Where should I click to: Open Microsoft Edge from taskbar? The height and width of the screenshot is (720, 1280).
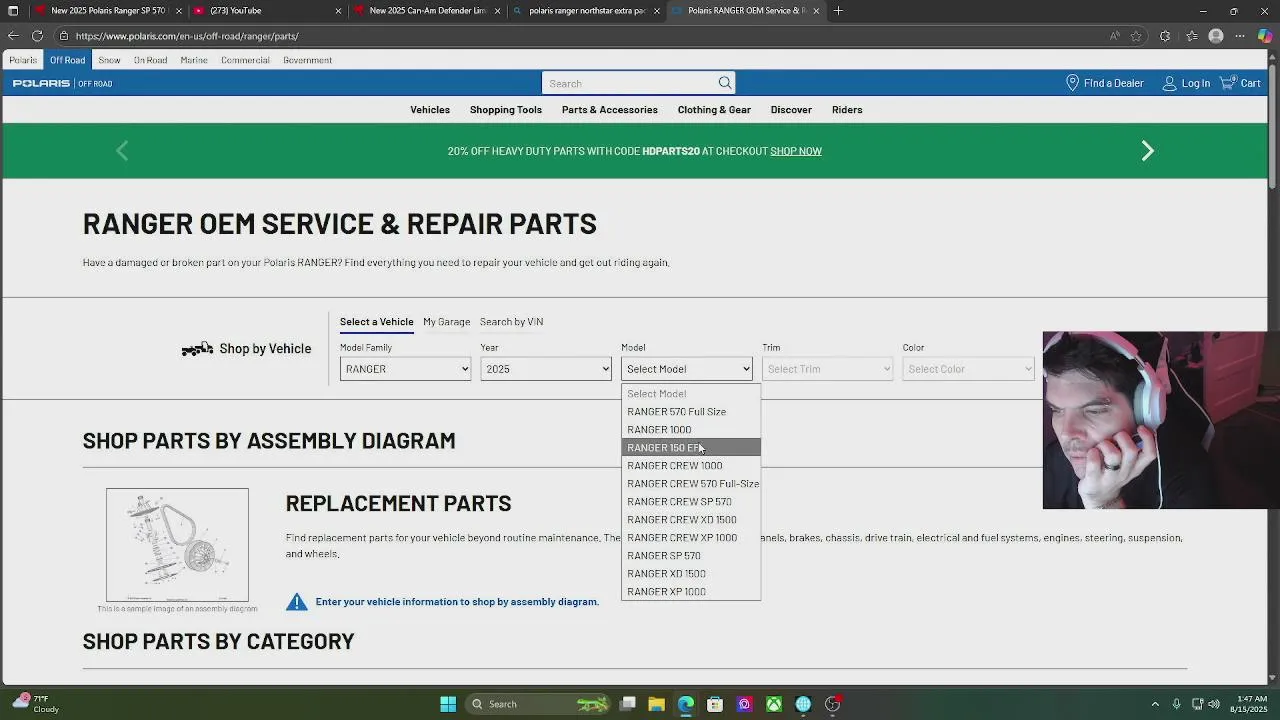pos(685,704)
